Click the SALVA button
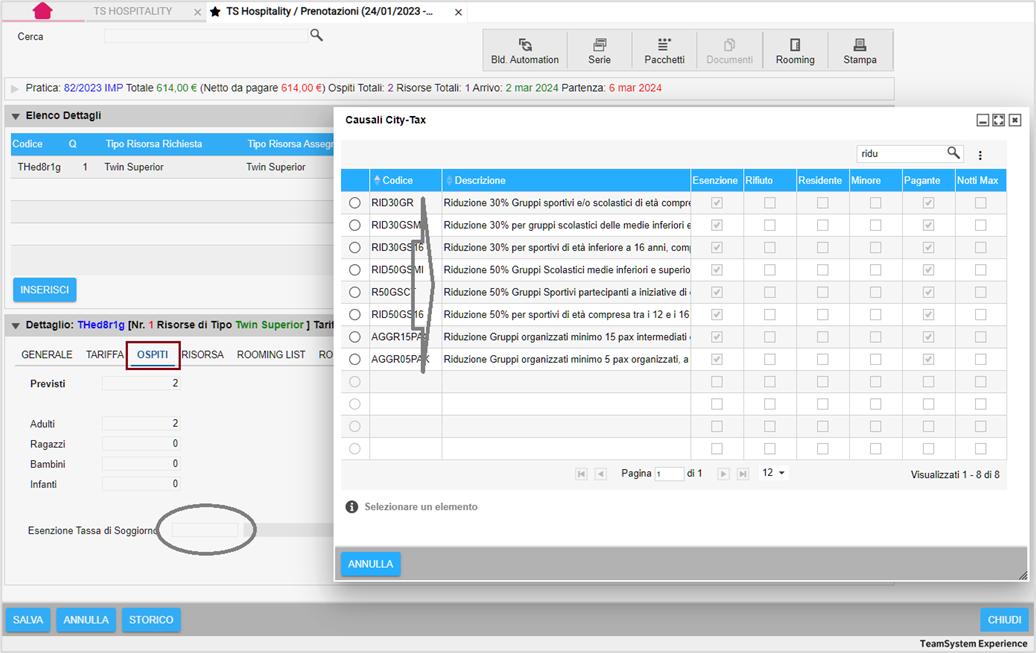This screenshot has width=1036, height=653. pos(28,620)
